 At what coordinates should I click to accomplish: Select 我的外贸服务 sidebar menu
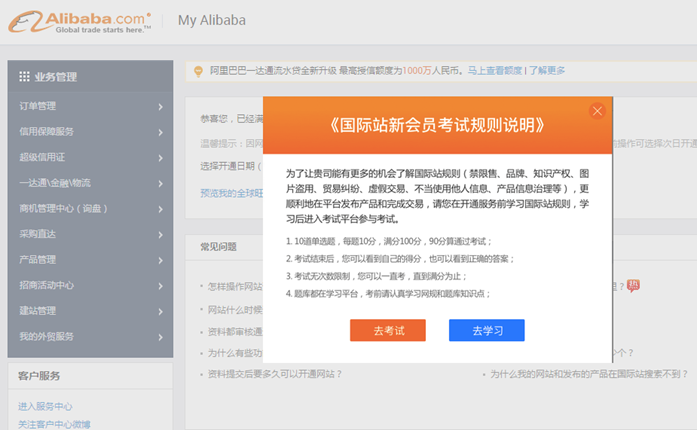(x=46, y=336)
